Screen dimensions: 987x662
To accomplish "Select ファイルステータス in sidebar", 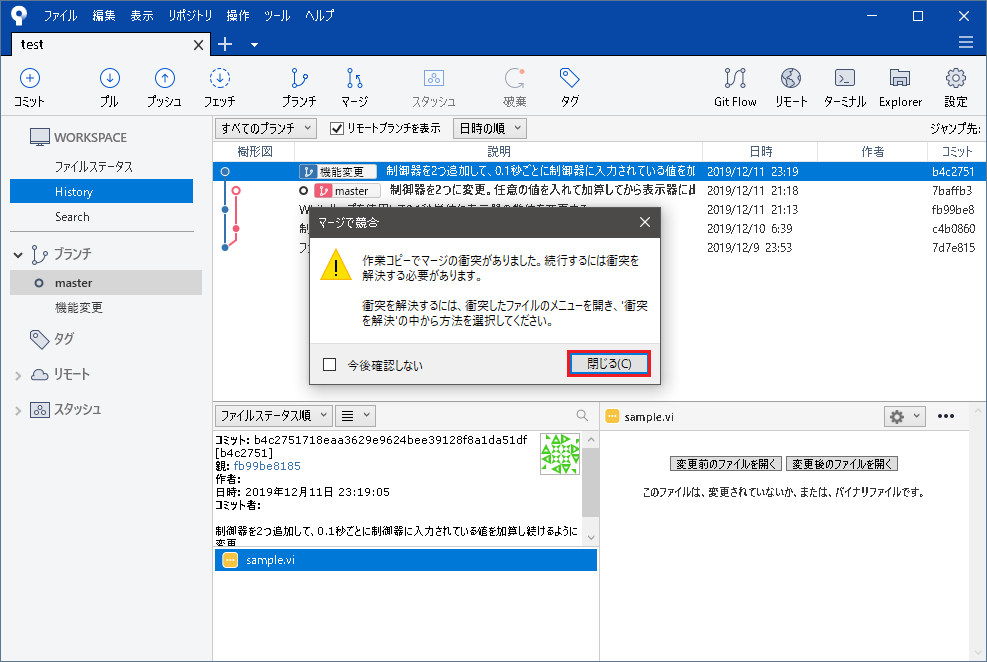I will click(x=94, y=167).
